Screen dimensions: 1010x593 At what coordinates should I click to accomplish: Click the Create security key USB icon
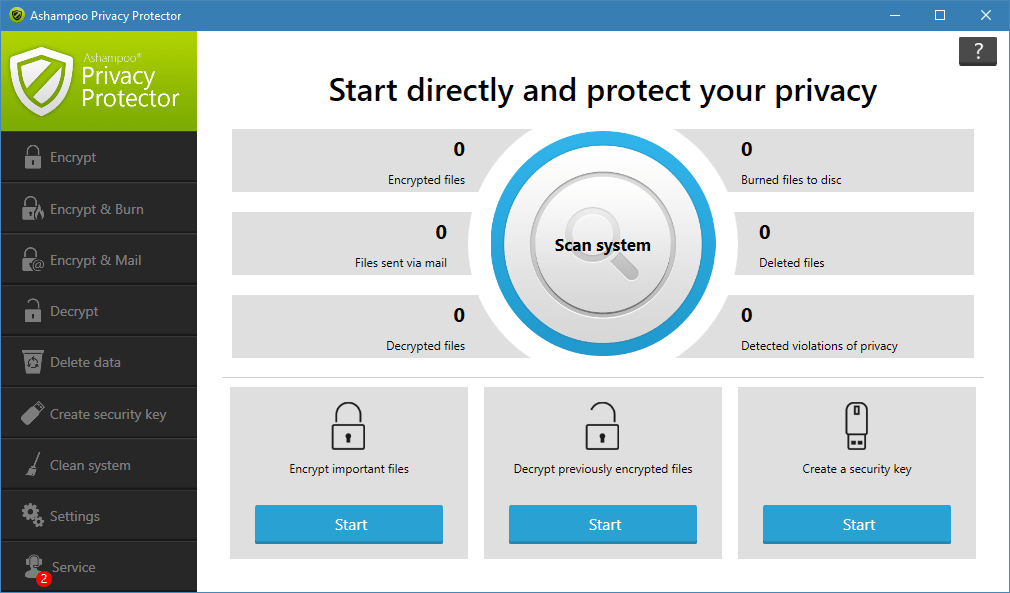(x=34, y=412)
